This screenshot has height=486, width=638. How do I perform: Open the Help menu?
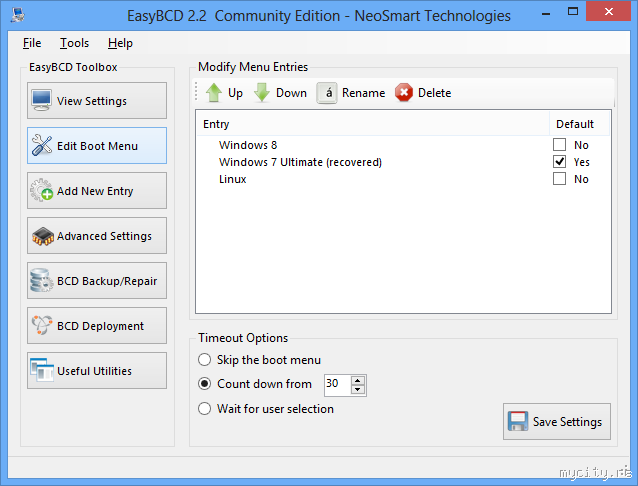click(x=120, y=43)
